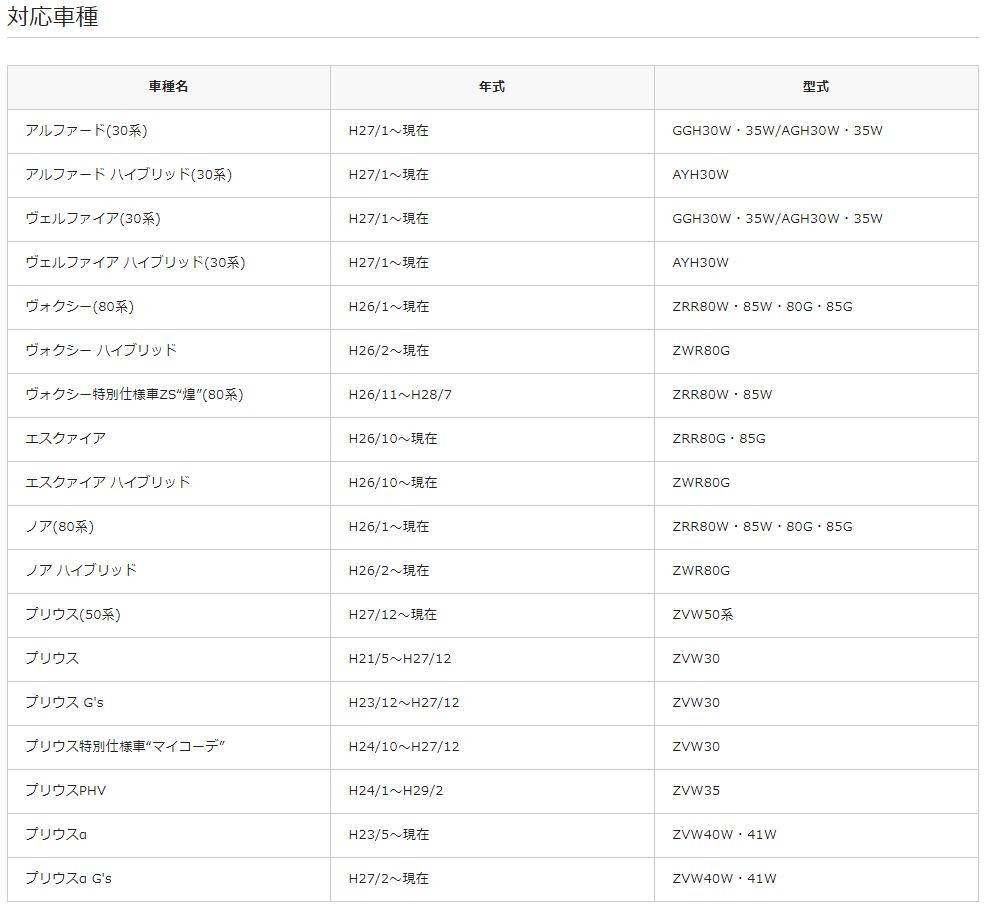Select the ノア(80系) cell
985x912 pixels.
point(168,526)
